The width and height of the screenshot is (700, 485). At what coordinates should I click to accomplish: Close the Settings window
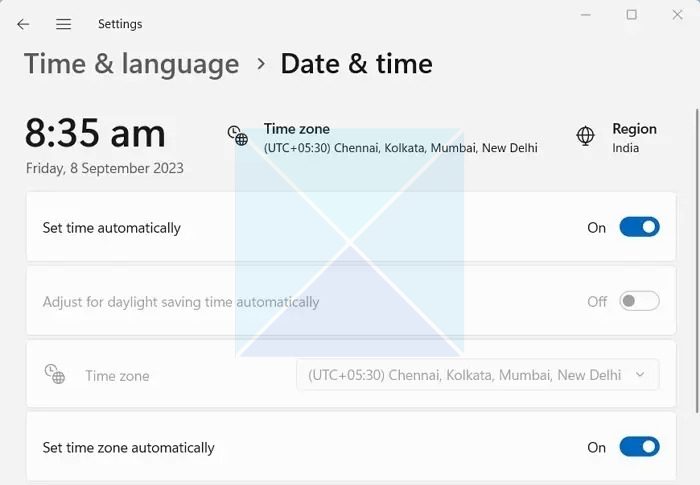coord(676,15)
